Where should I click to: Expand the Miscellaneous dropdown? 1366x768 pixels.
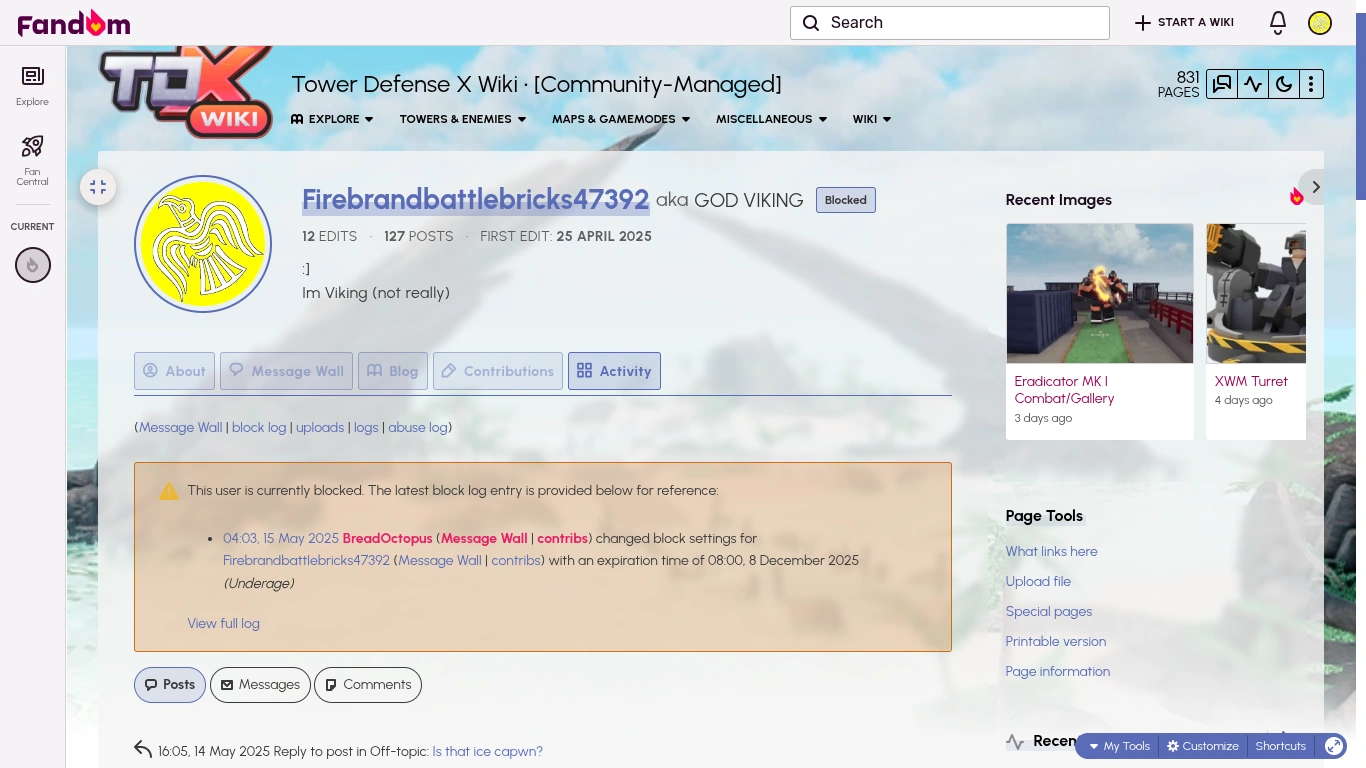click(x=770, y=119)
